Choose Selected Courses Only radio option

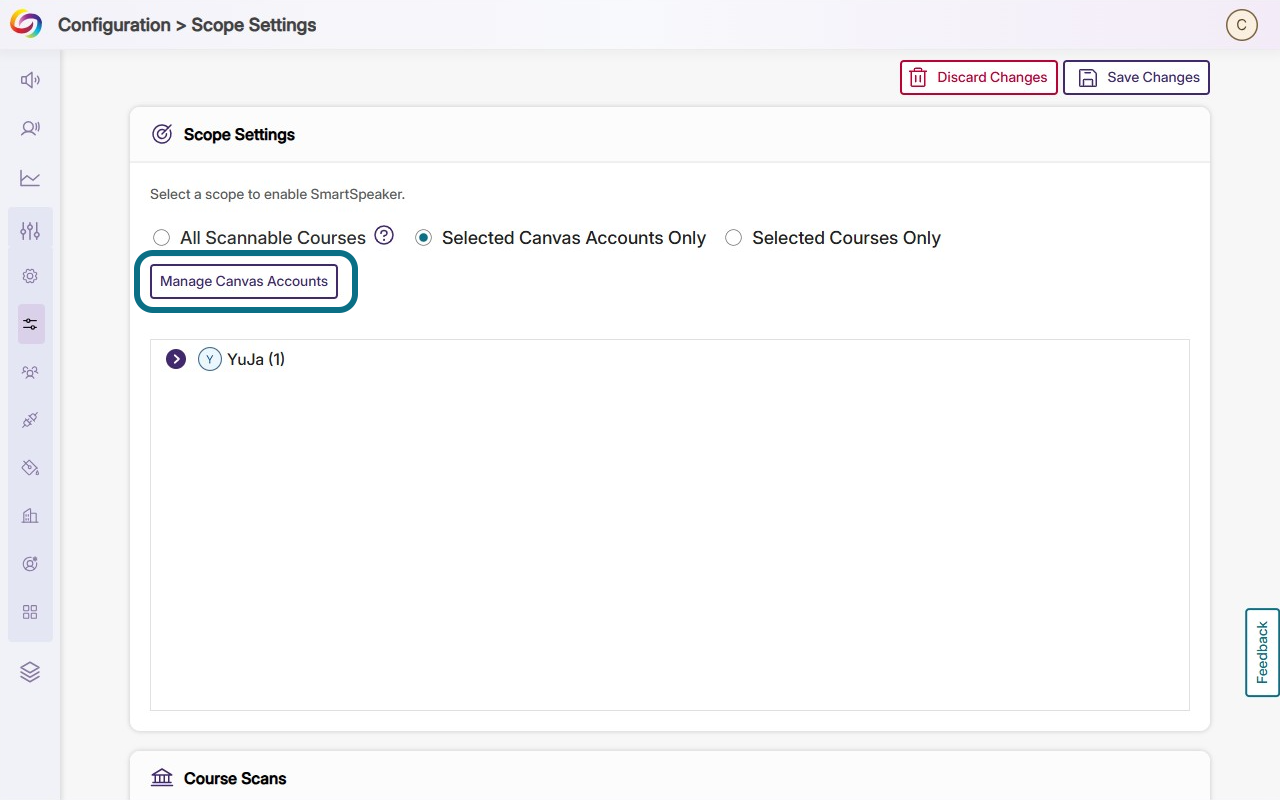tap(734, 238)
